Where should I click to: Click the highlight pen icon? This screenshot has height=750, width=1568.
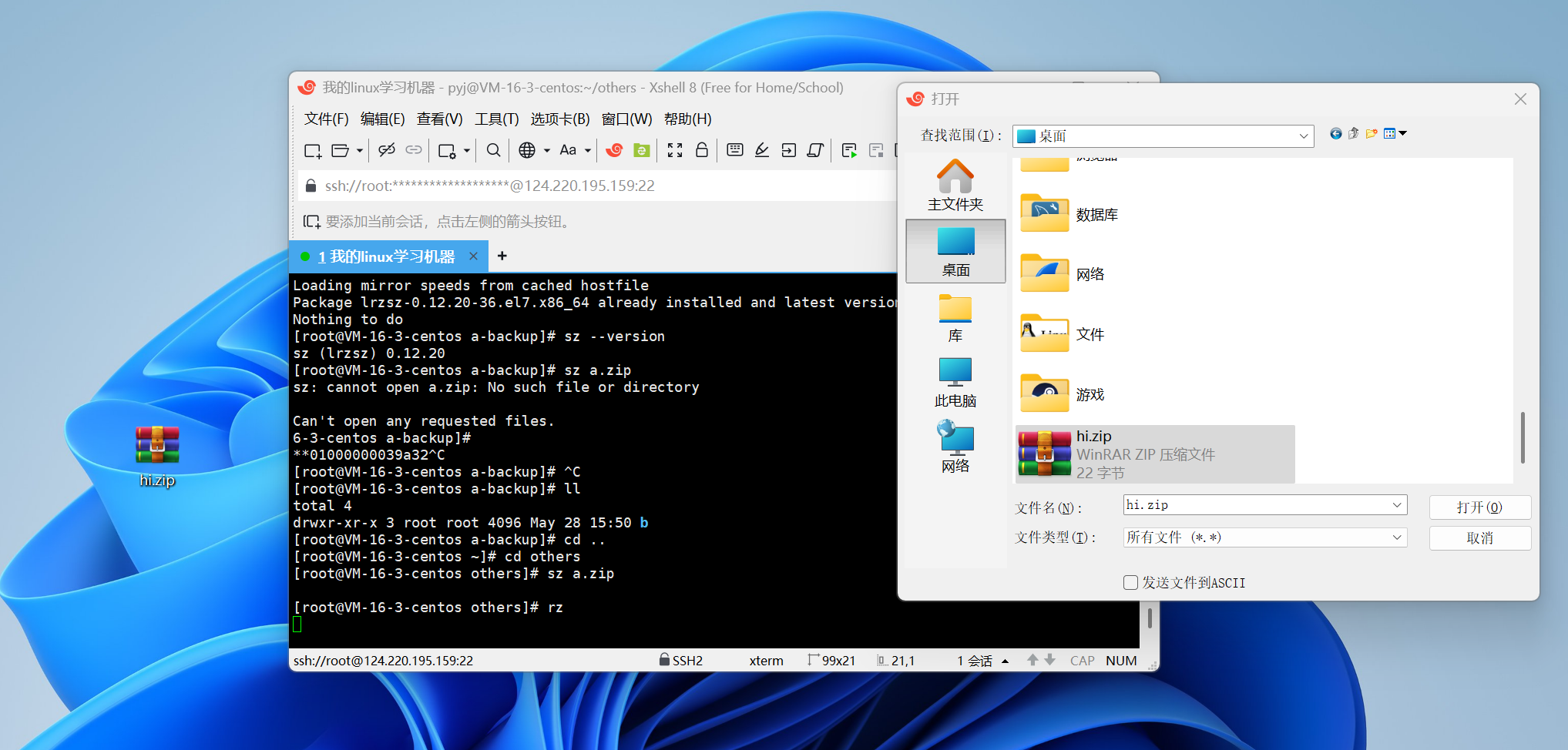762,150
